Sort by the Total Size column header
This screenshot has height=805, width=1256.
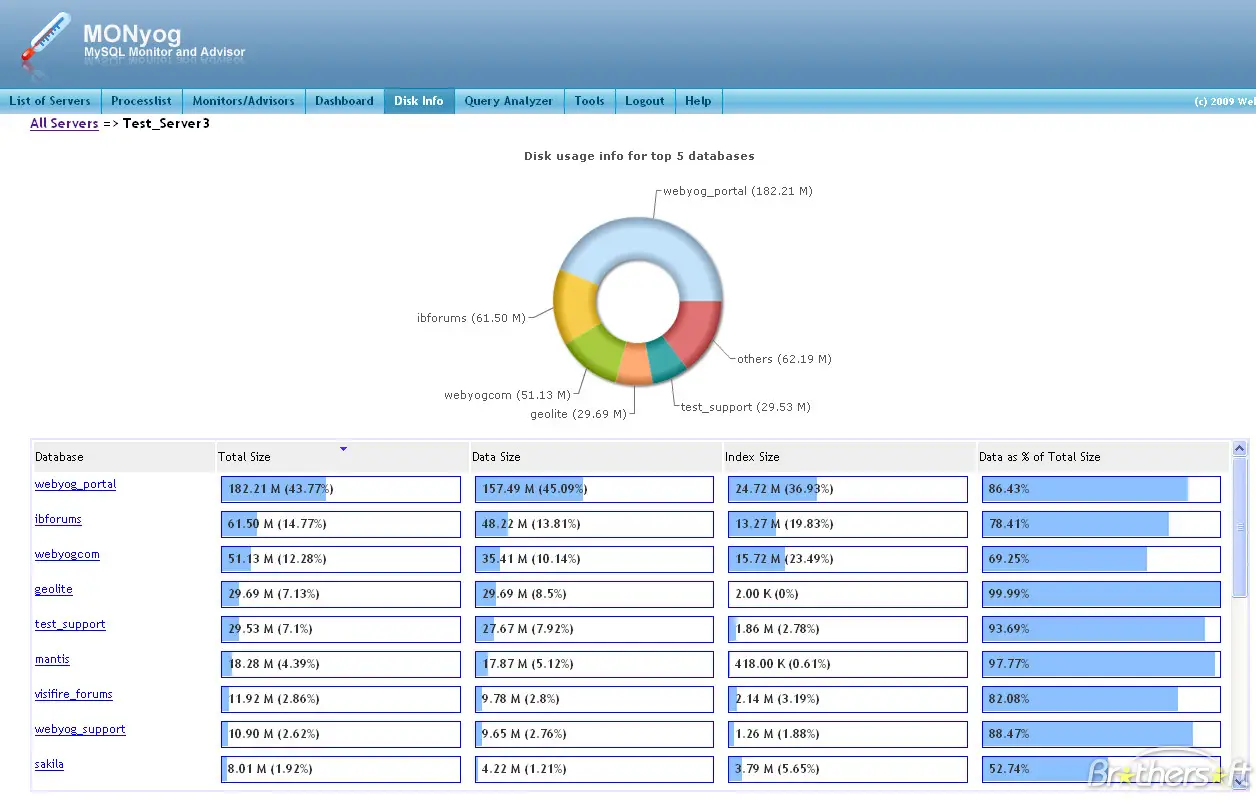342,457
